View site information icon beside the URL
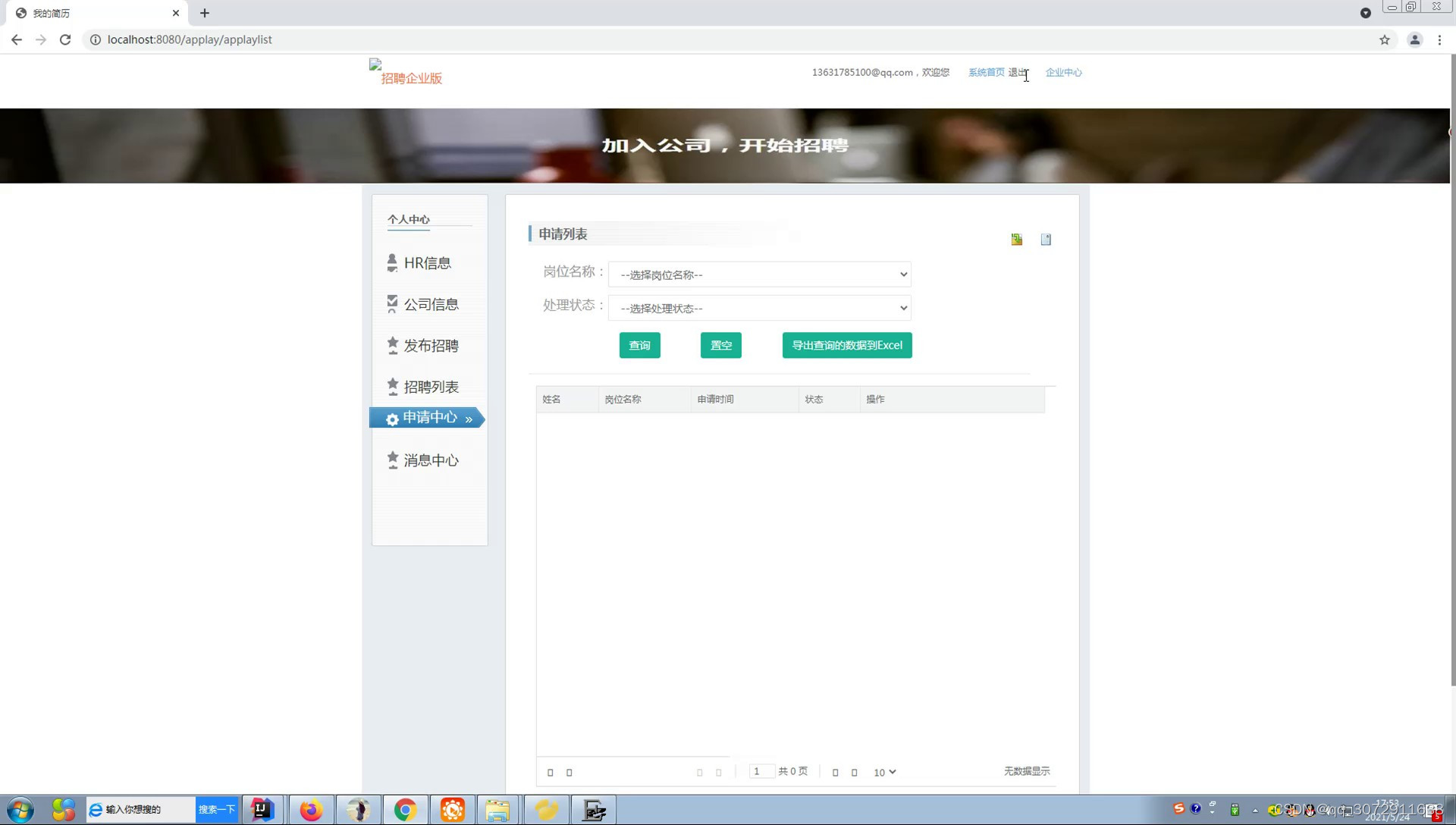 96,39
